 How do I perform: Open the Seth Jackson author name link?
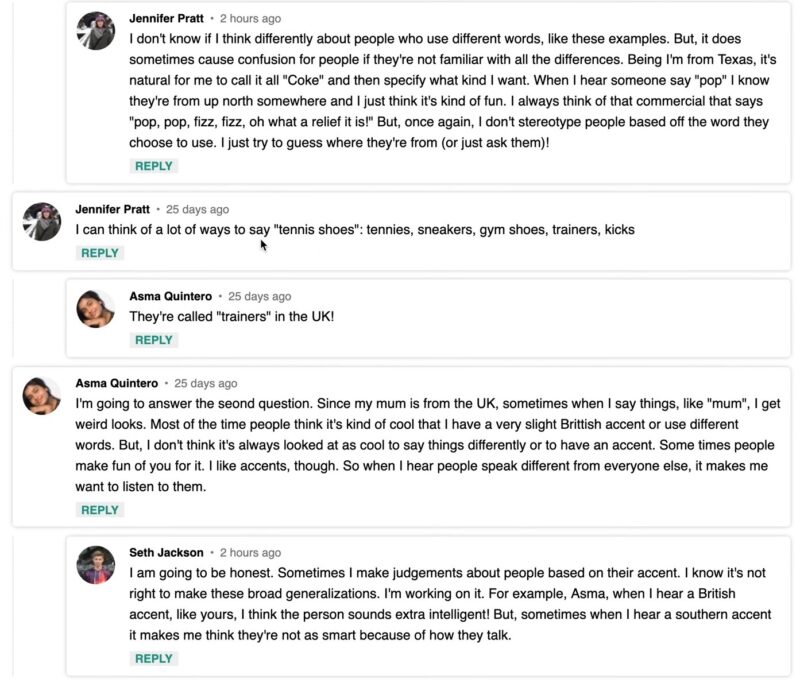166,553
